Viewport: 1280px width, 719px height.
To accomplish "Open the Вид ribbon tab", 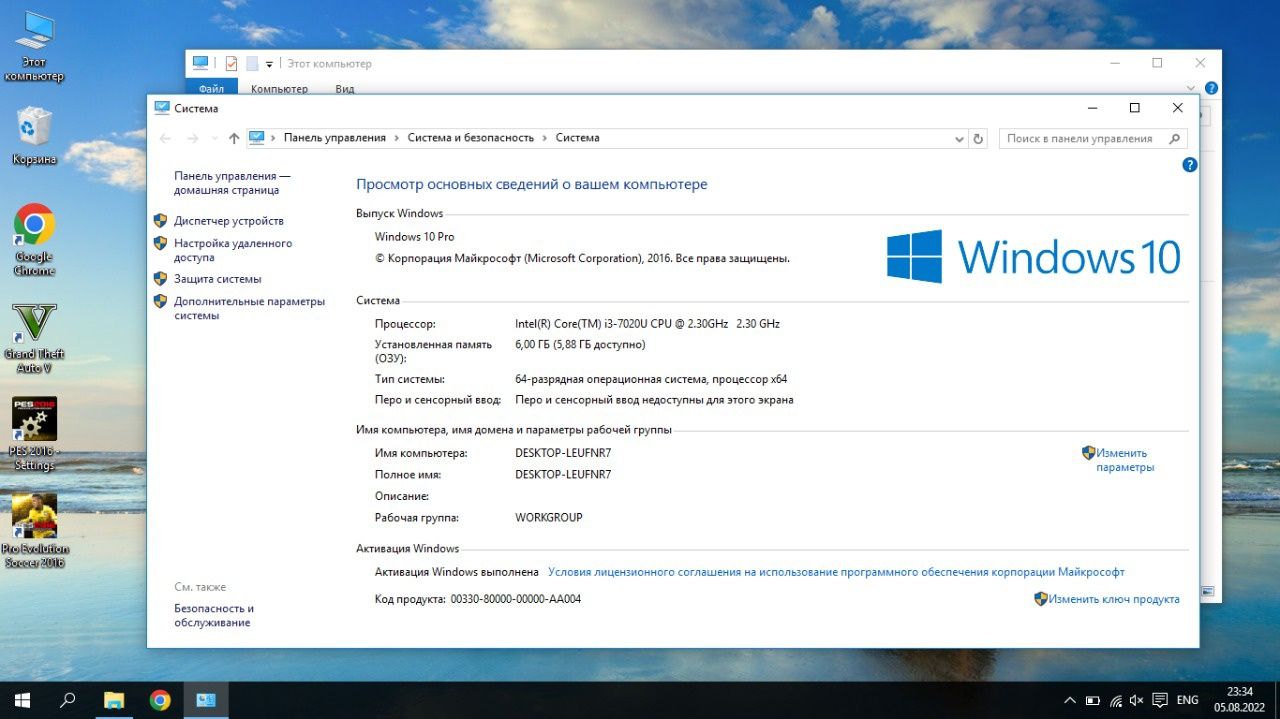I will (345, 89).
